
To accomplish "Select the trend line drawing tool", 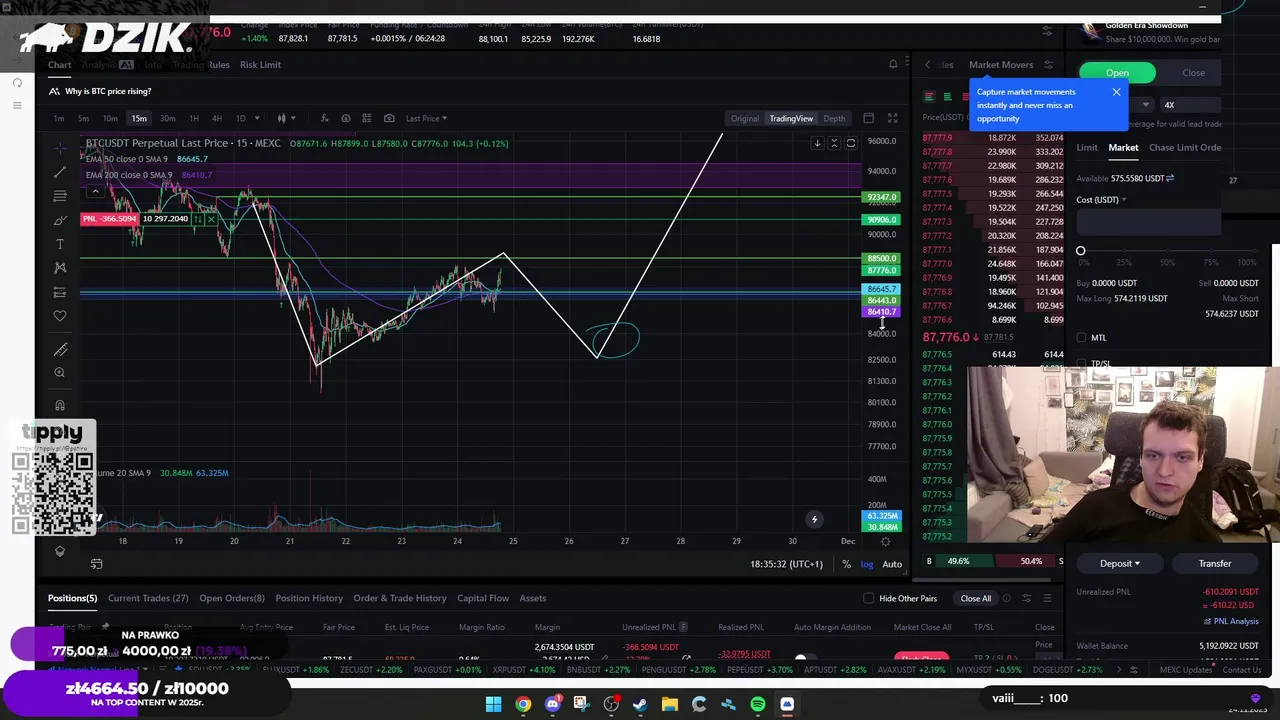I will (x=60, y=172).
